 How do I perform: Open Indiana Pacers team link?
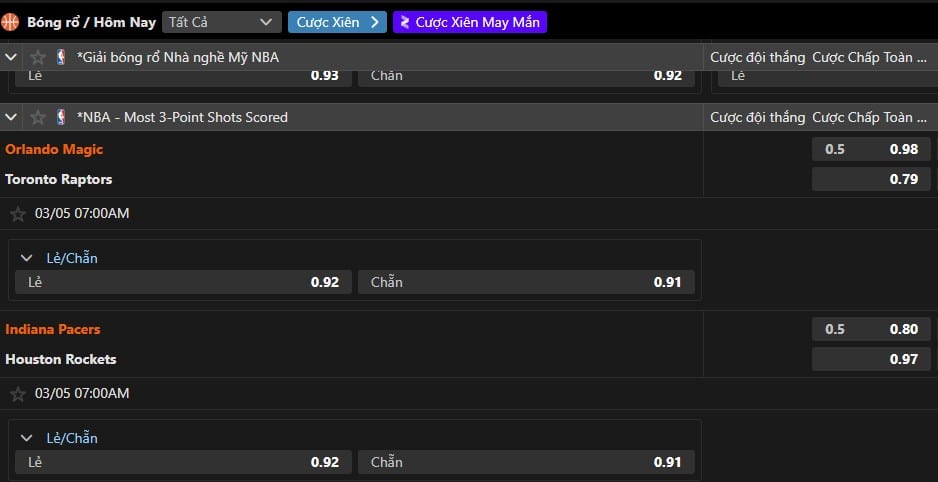[53, 330]
